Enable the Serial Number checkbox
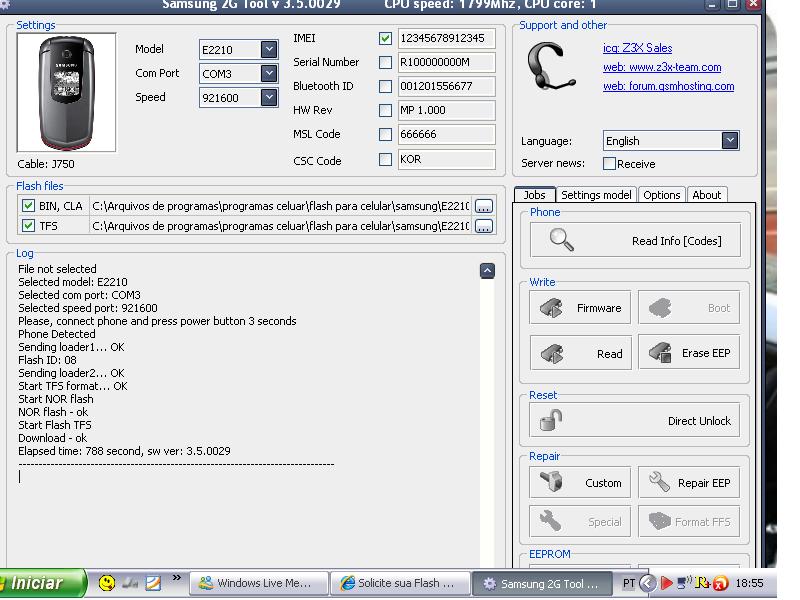Viewport: 800px width, 600px height. coord(385,62)
